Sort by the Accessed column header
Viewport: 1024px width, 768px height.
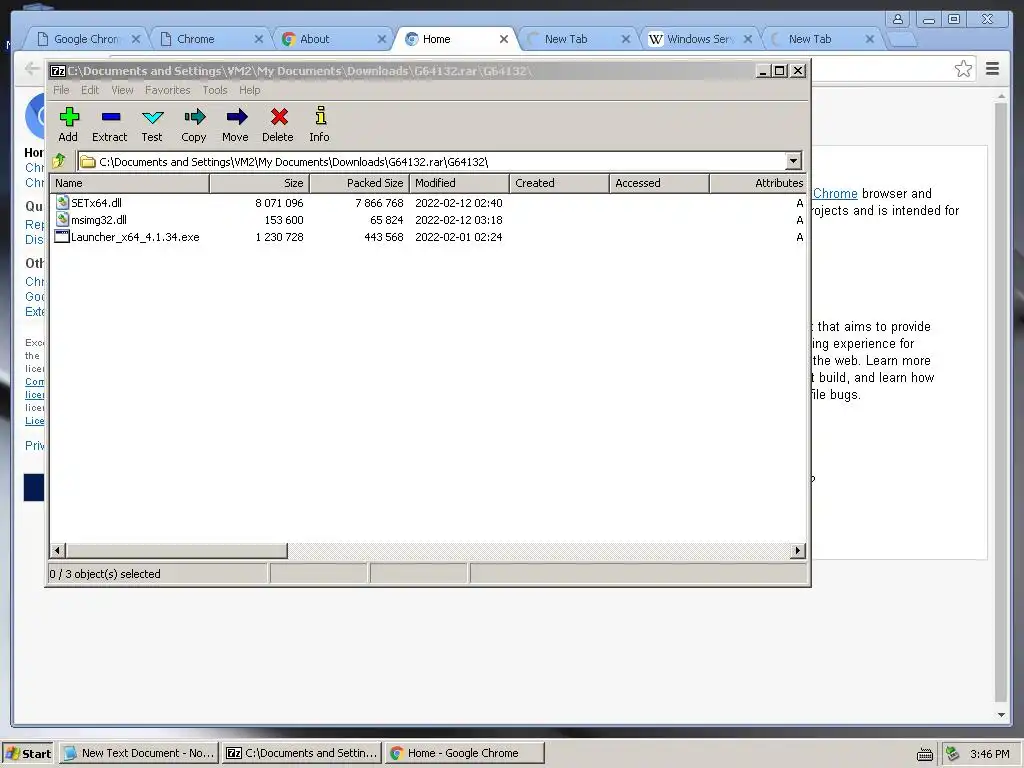659,184
